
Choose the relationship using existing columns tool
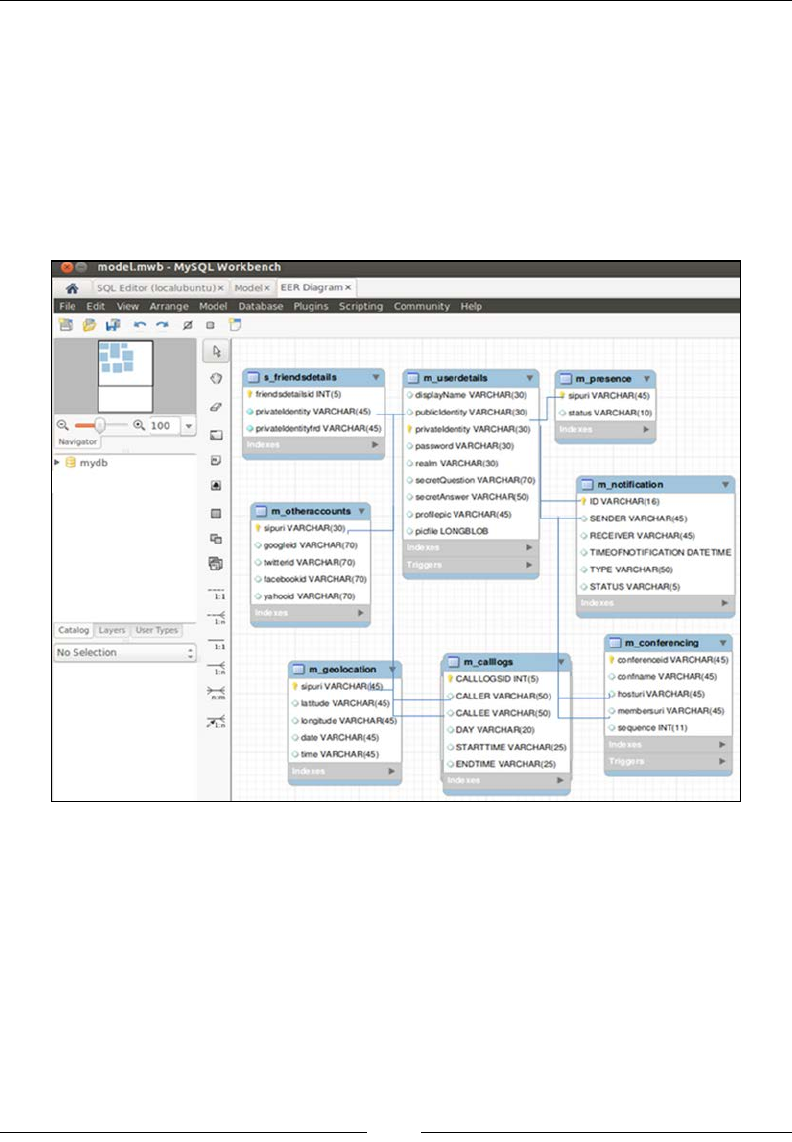(x=217, y=722)
